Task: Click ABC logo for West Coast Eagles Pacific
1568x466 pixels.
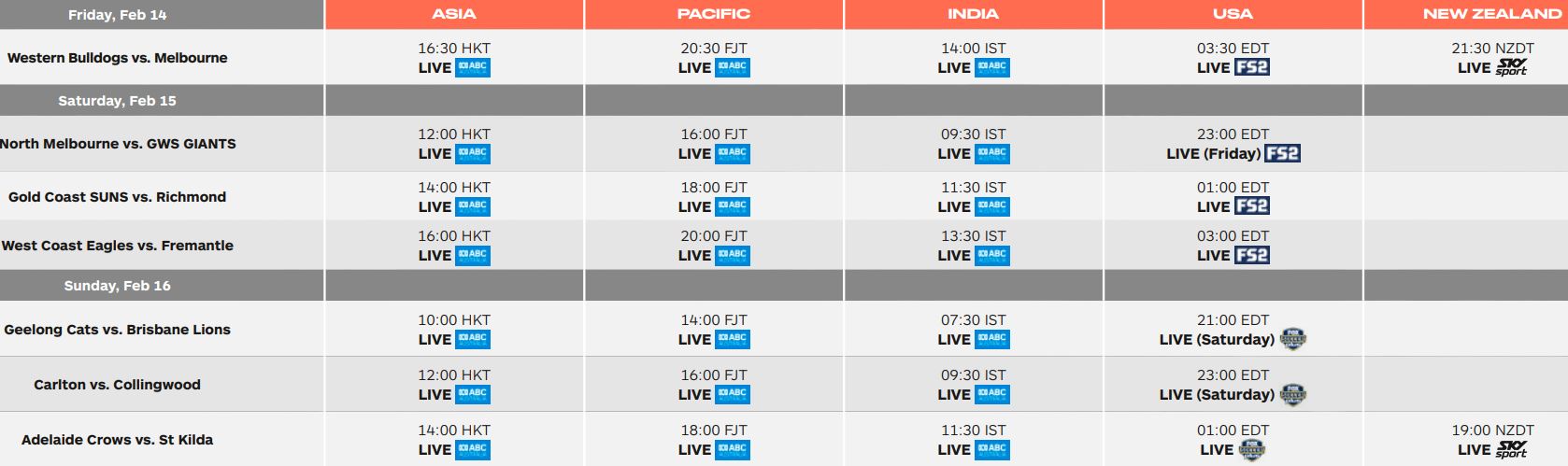Action: point(733,255)
